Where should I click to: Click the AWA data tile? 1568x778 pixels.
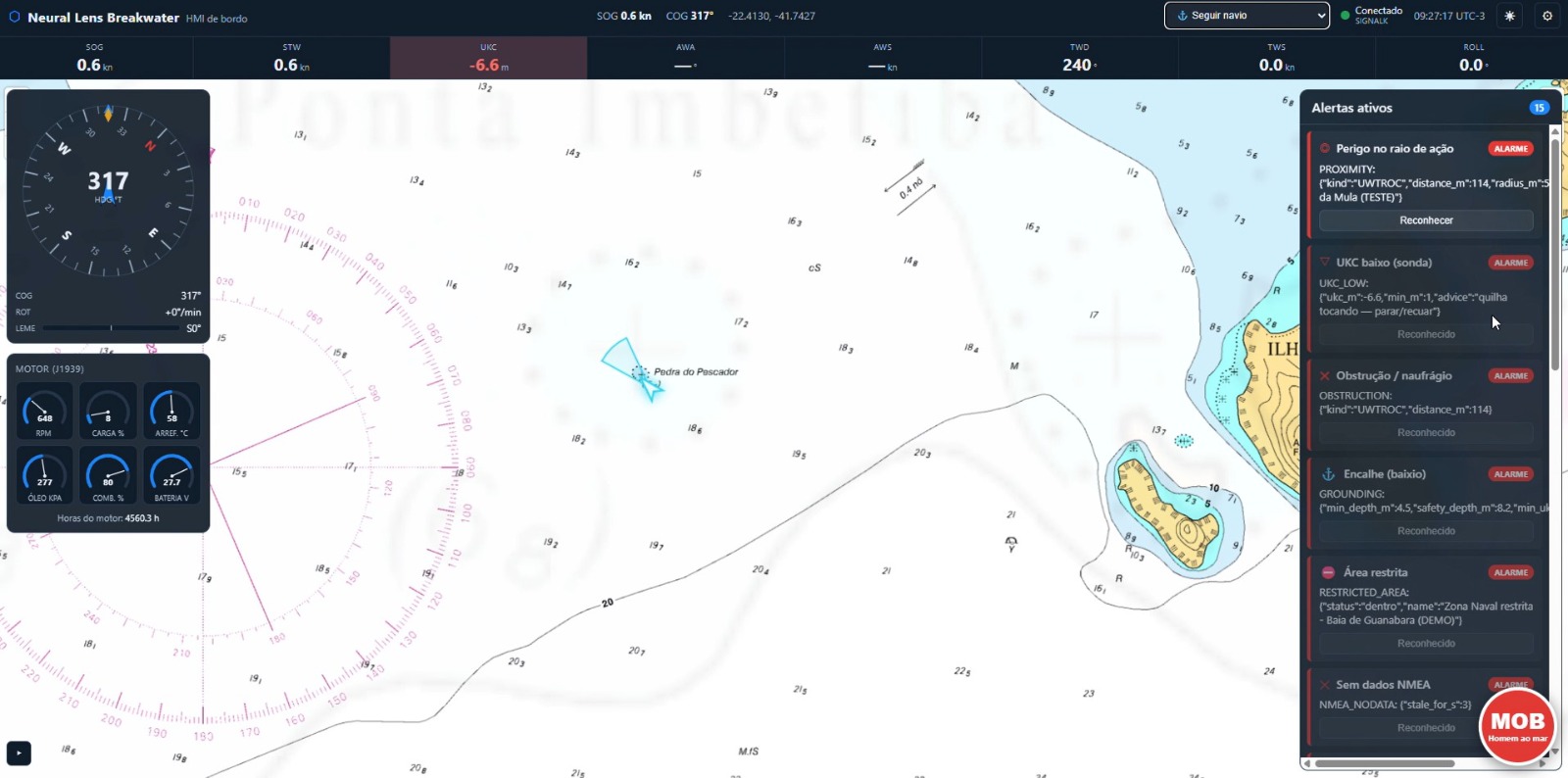tap(686, 58)
